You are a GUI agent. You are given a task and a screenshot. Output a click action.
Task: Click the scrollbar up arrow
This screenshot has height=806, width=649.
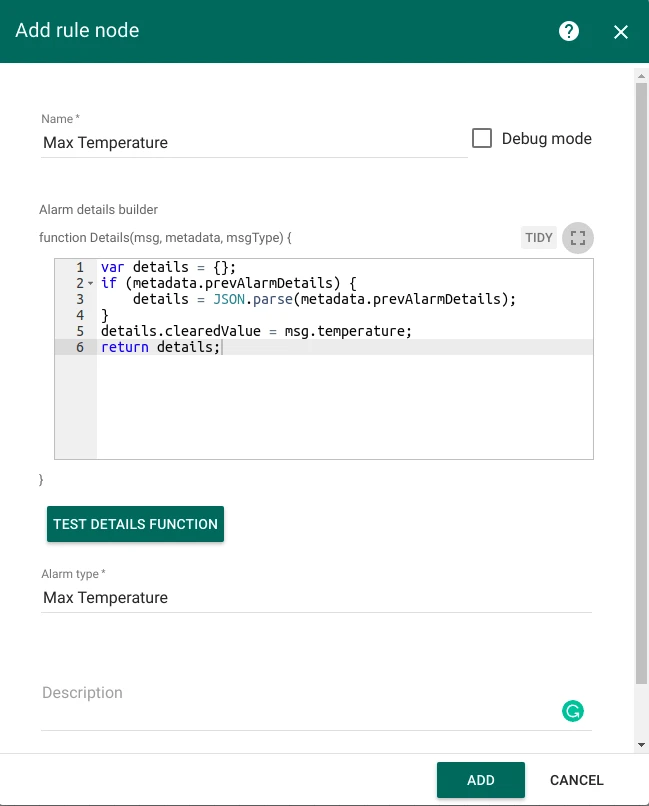(641, 76)
